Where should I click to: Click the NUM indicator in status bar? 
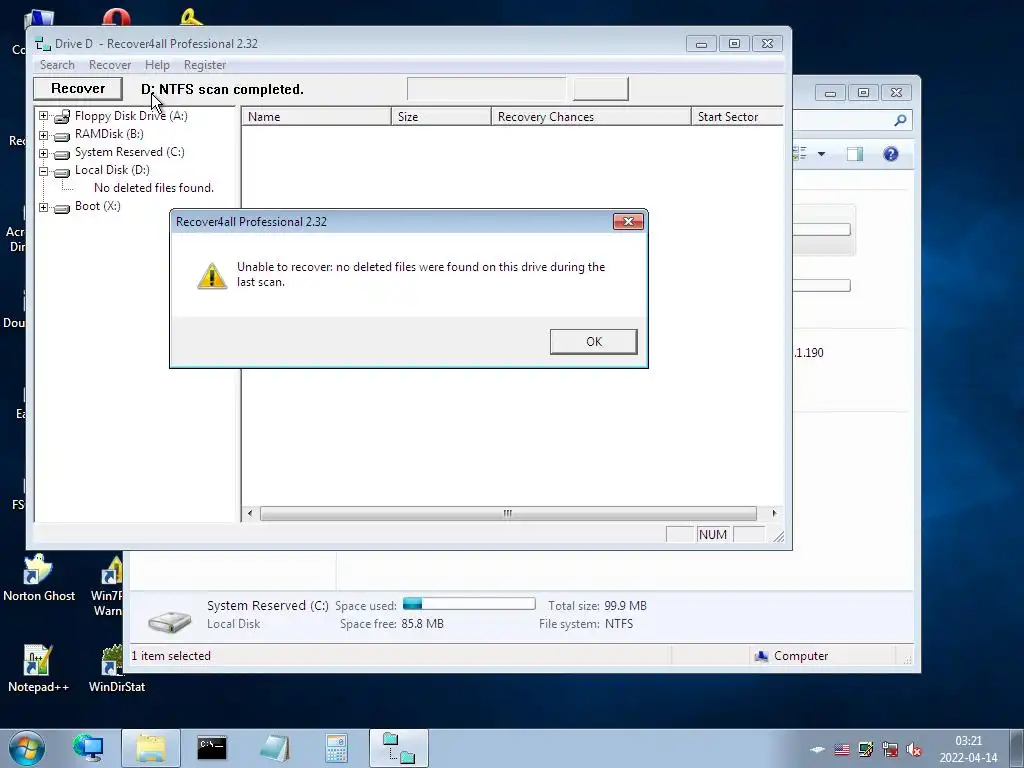pos(712,535)
